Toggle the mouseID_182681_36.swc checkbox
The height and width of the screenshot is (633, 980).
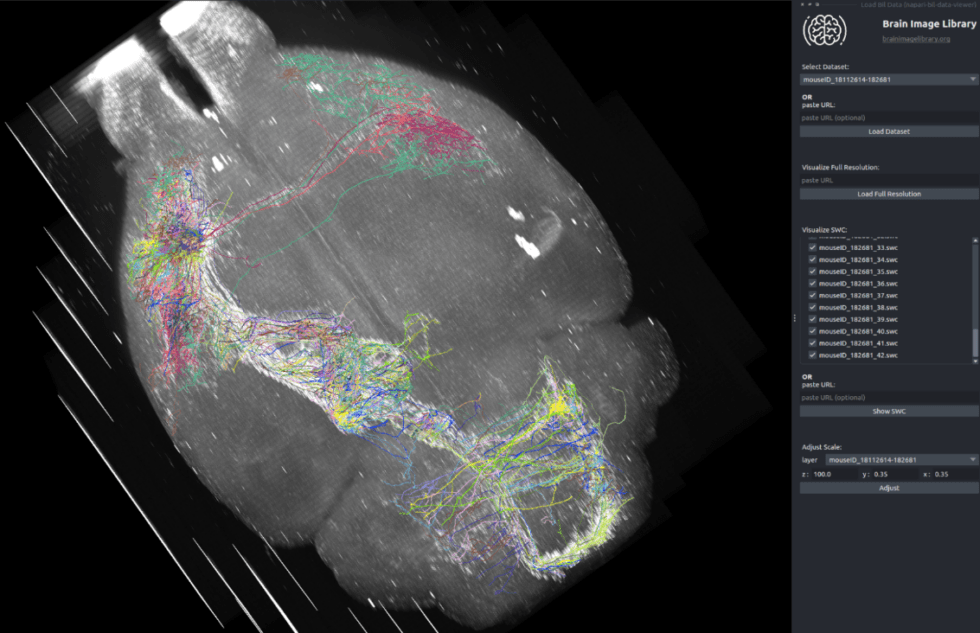coord(812,283)
